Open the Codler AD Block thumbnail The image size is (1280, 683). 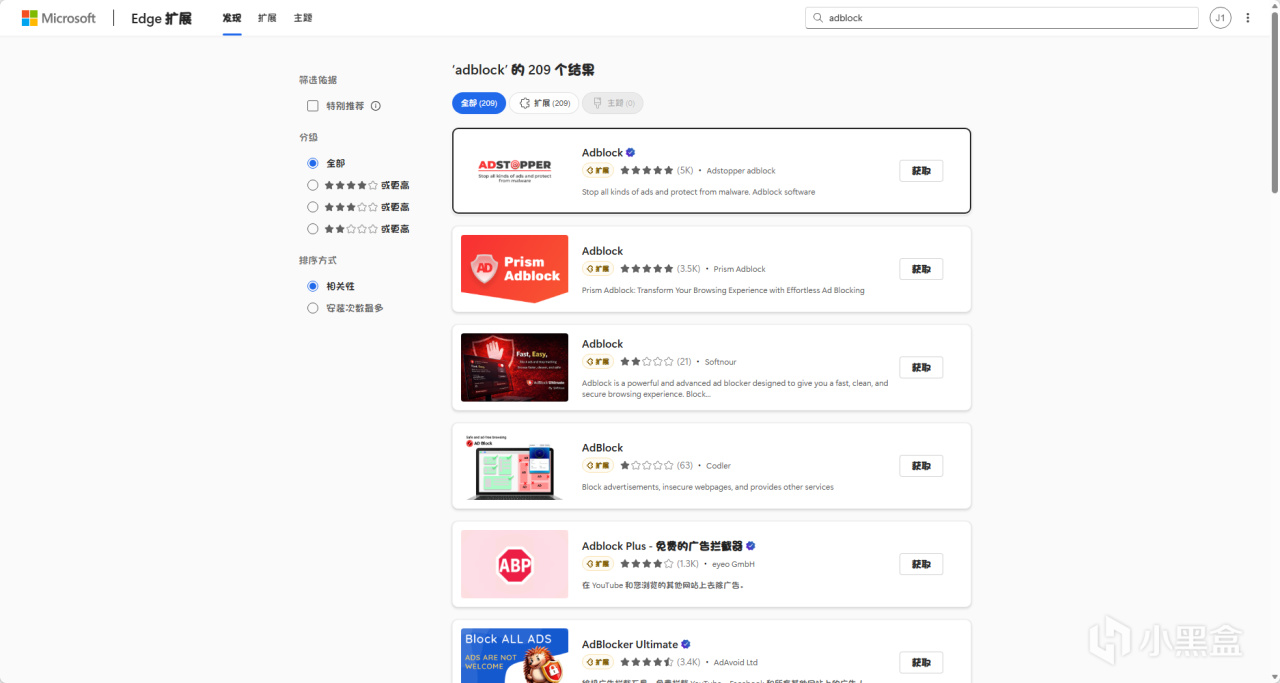pos(514,466)
